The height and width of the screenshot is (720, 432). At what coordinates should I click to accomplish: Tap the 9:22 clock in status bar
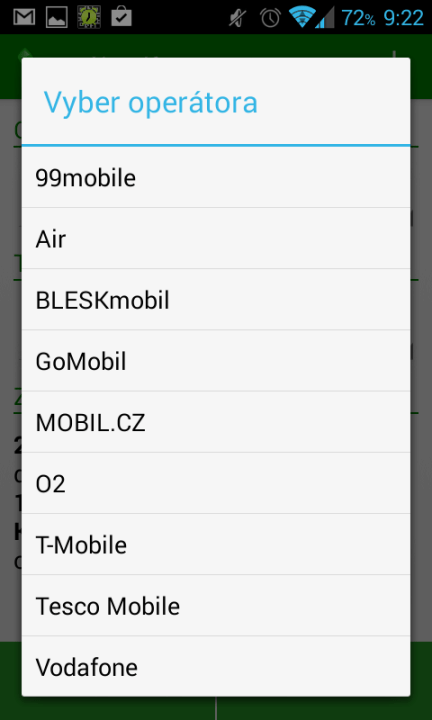tap(404, 18)
